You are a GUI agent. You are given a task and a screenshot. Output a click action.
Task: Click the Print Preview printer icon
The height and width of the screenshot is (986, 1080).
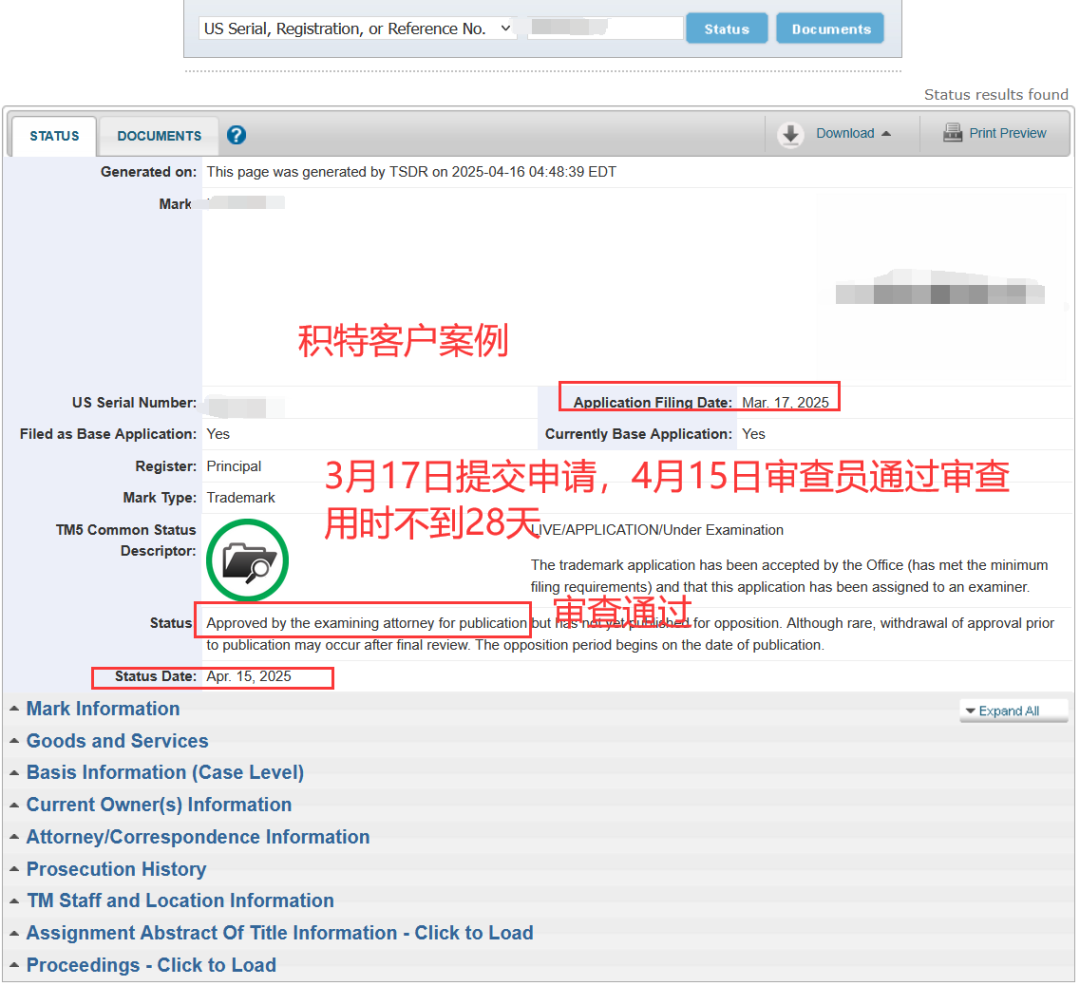(x=953, y=132)
